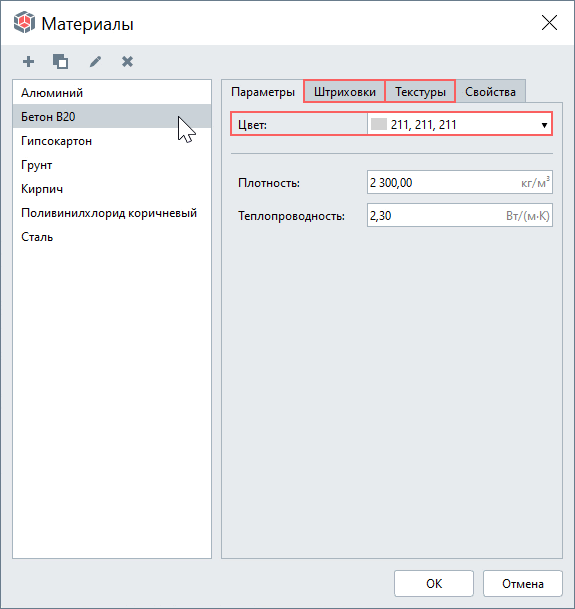This screenshot has height=609, width=575.
Task: Click the gray 211 color swatch
Action: coord(379,124)
